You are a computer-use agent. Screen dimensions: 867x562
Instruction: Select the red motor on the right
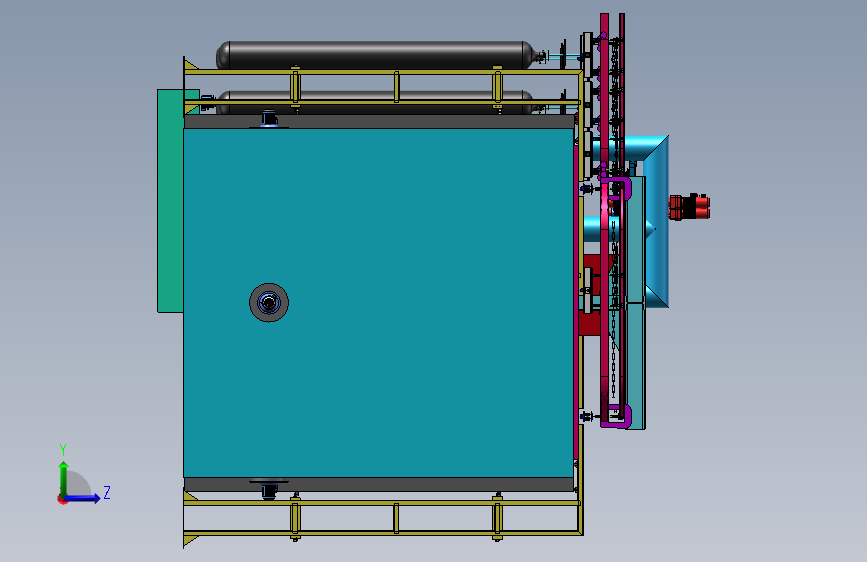click(690, 207)
